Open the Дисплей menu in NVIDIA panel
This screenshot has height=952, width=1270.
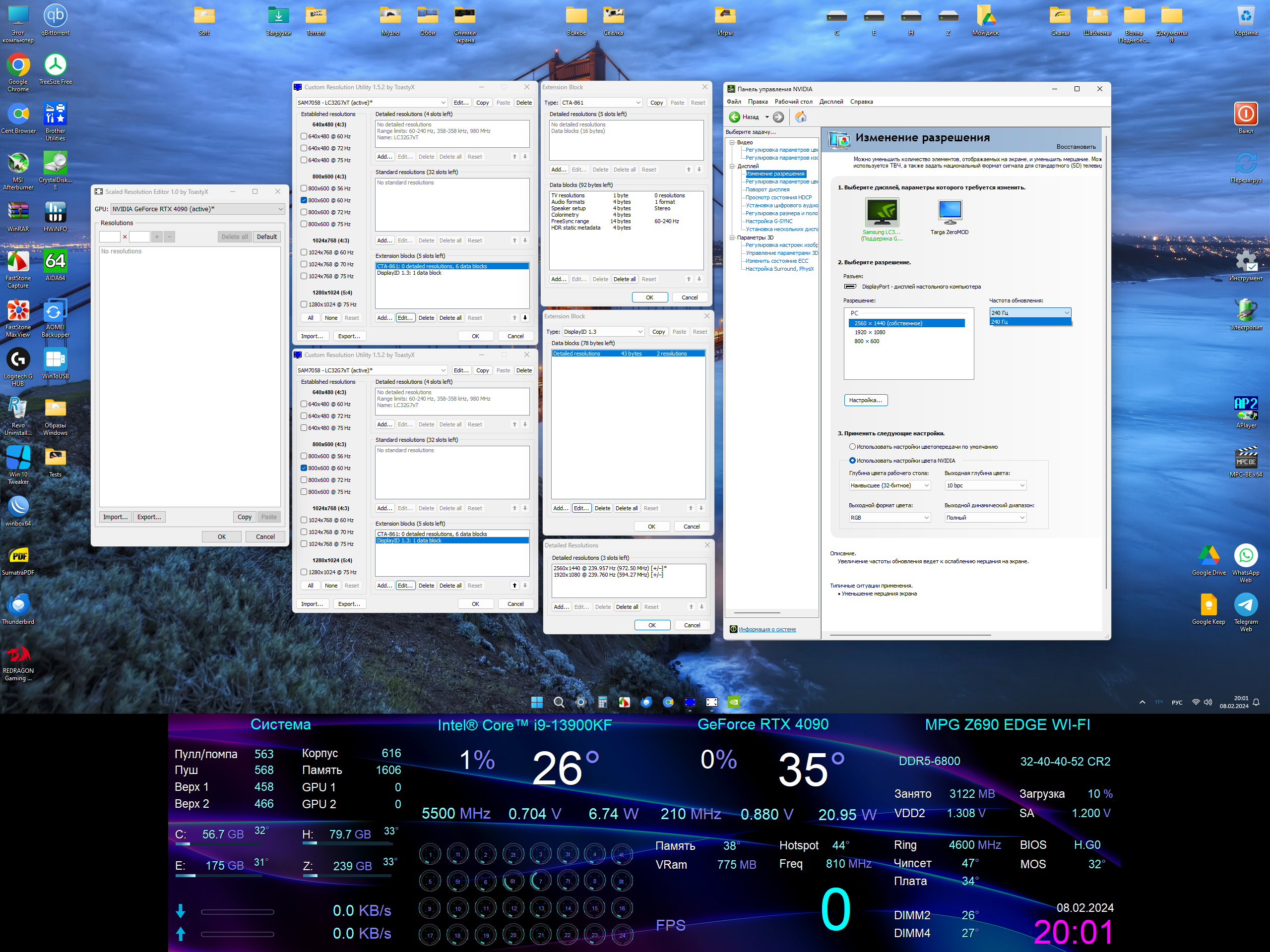[x=831, y=102]
